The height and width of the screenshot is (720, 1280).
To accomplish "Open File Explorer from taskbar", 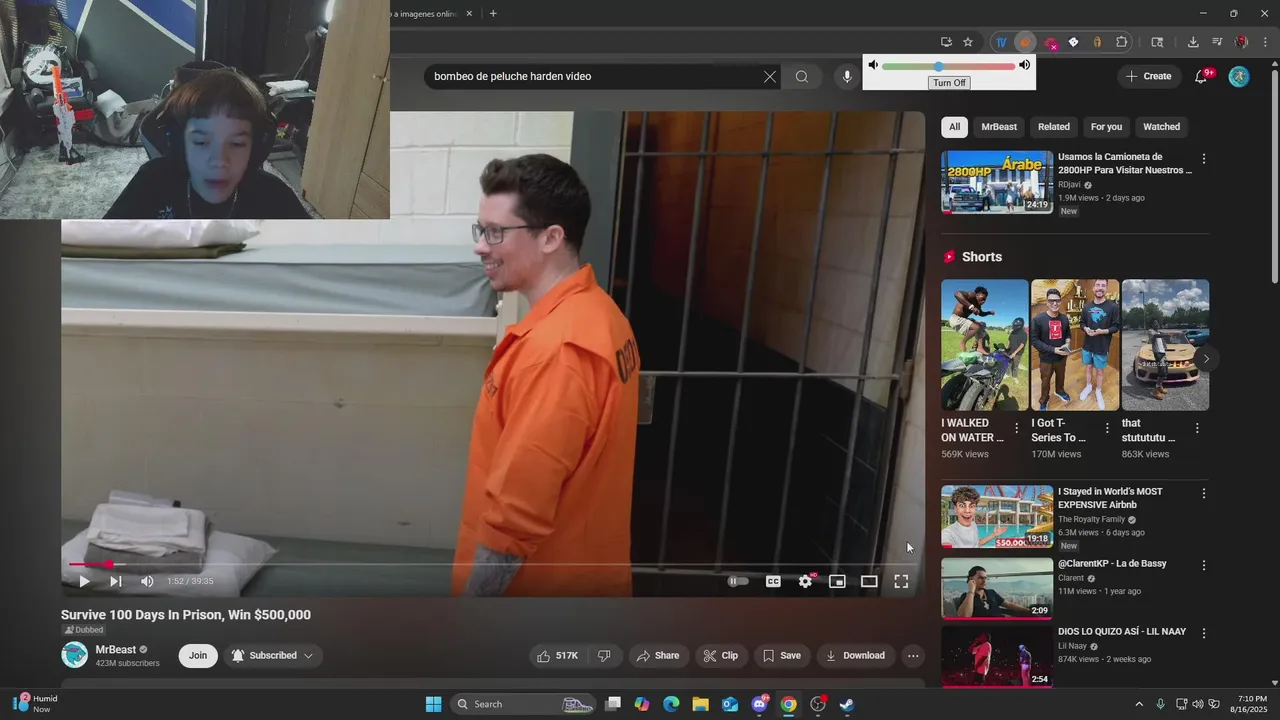I will [700, 704].
